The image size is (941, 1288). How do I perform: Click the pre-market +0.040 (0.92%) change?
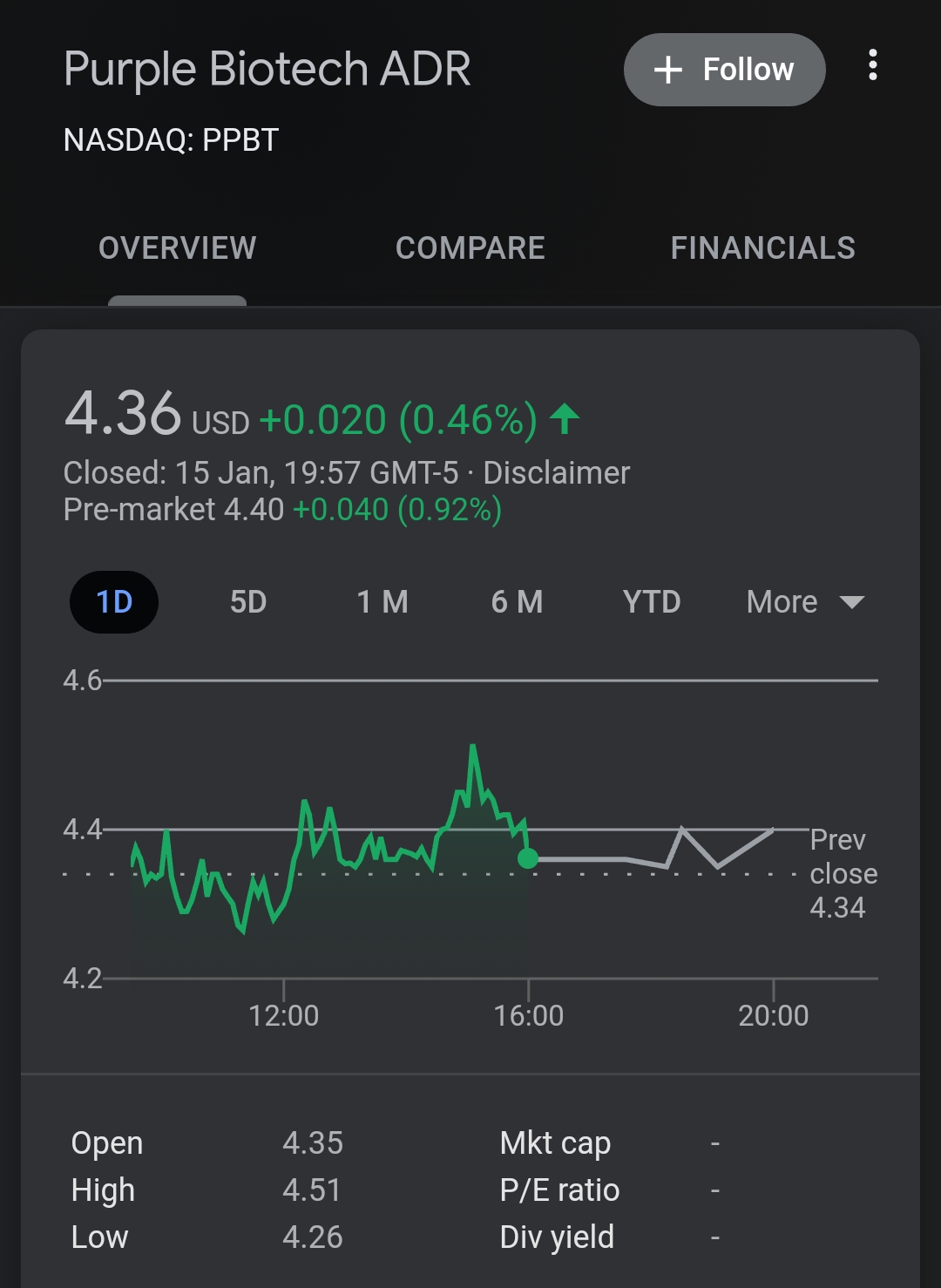tap(397, 510)
